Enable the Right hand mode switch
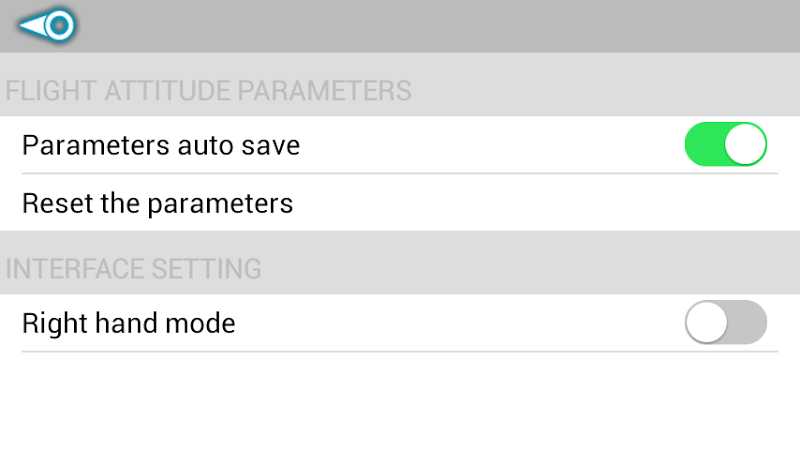 point(725,322)
